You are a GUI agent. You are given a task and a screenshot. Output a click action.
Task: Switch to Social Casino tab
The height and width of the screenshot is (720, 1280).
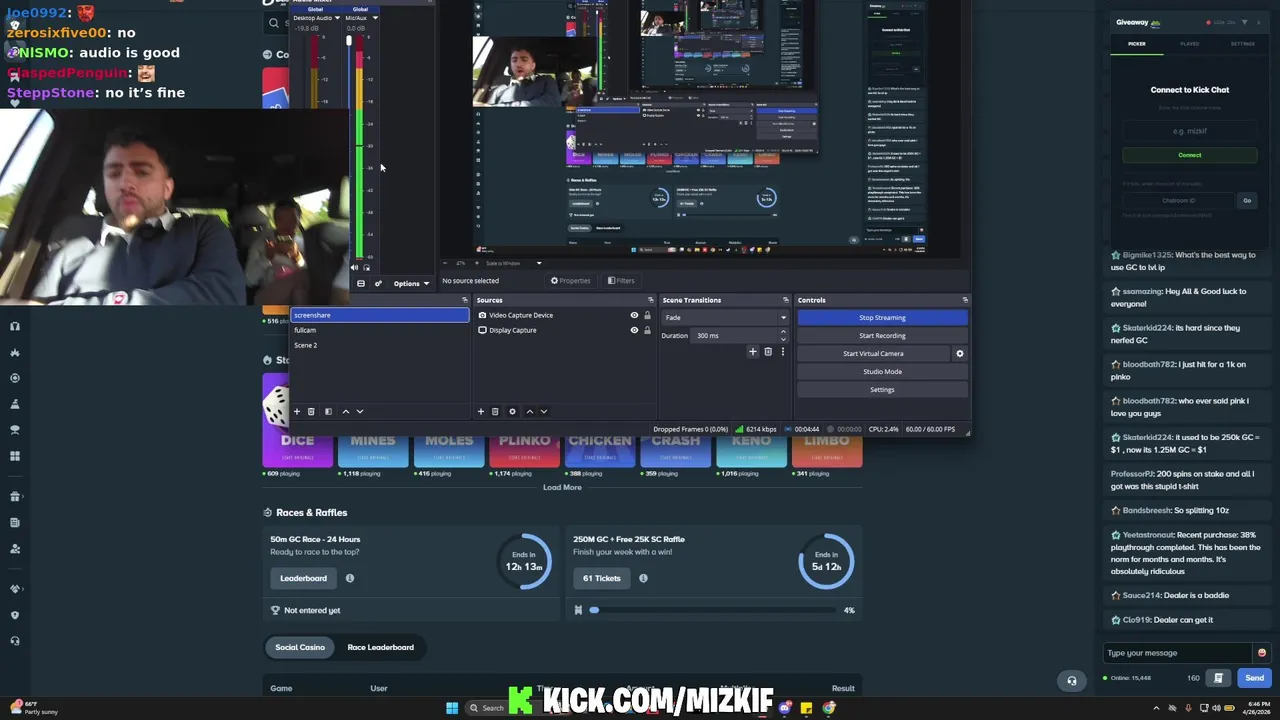pos(300,647)
